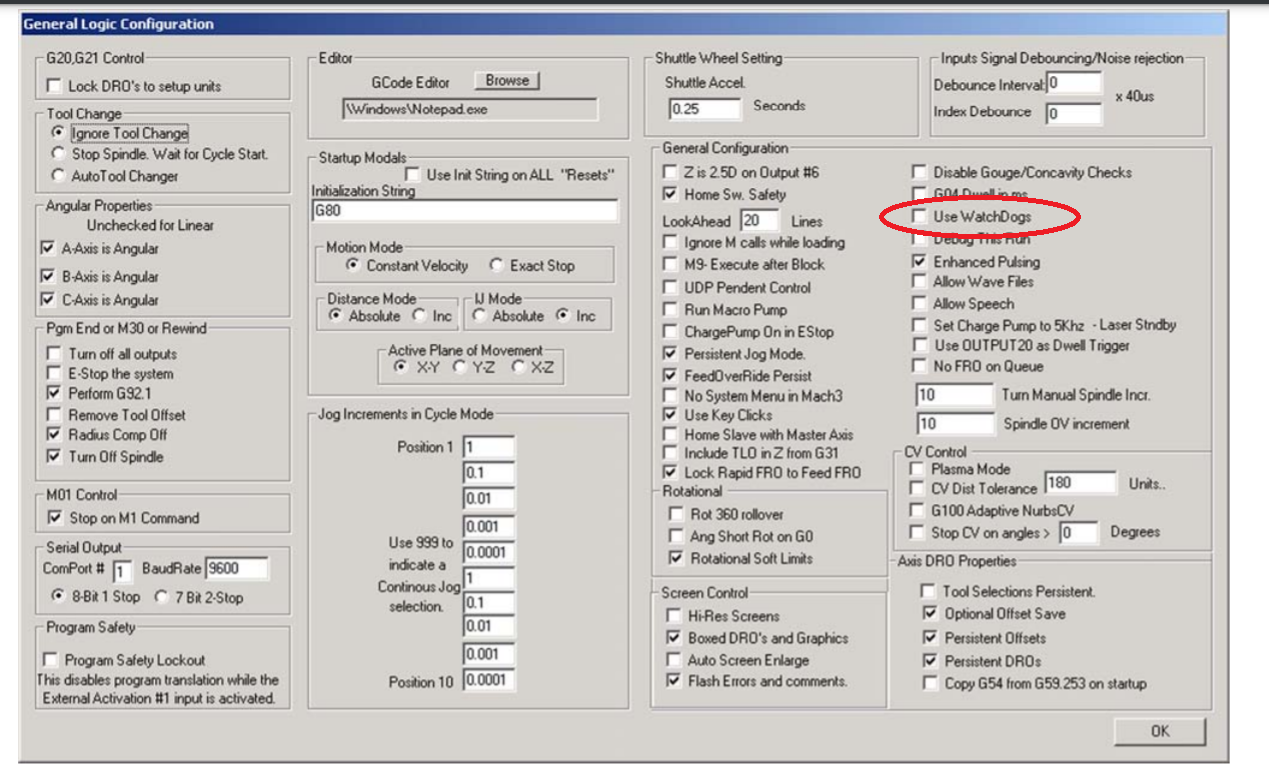Uncheck A-Axis is Angular
This screenshot has height=781, width=1269.
48,249
